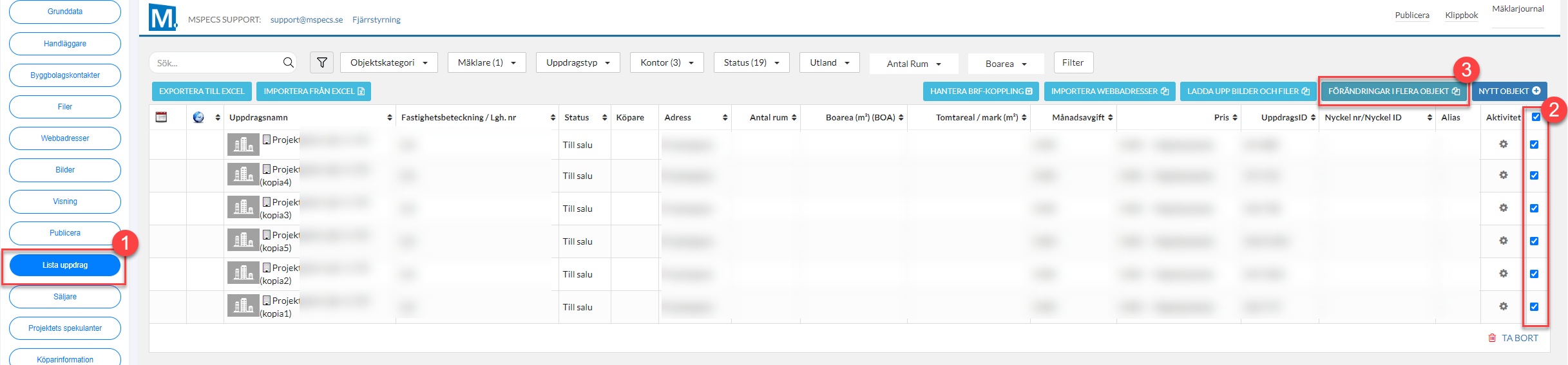The width and height of the screenshot is (1568, 365).
Task: Click building thumbnail of Projekt (kopia4)
Action: point(243,174)
